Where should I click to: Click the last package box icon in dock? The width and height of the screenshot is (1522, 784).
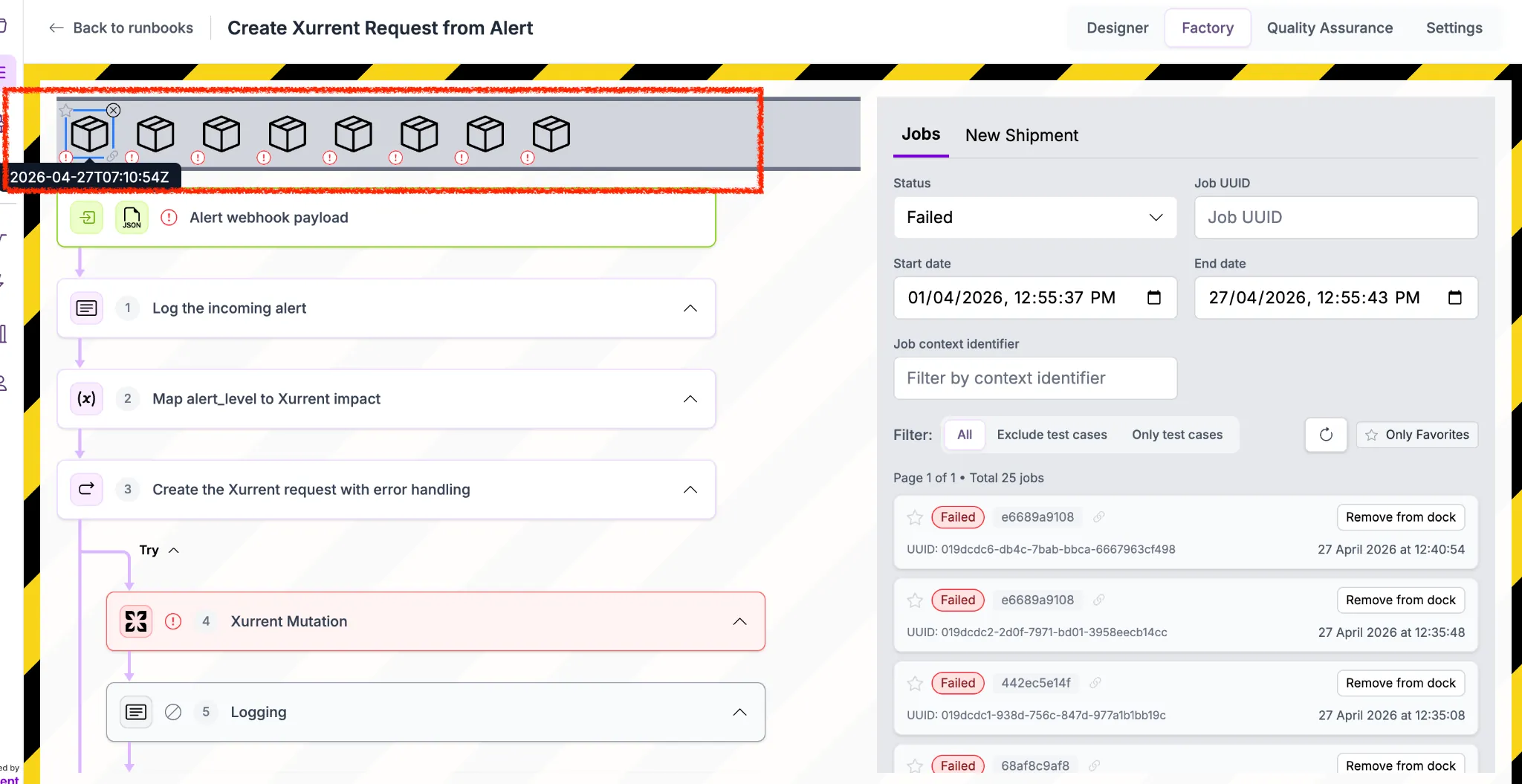tap(551, 134)
